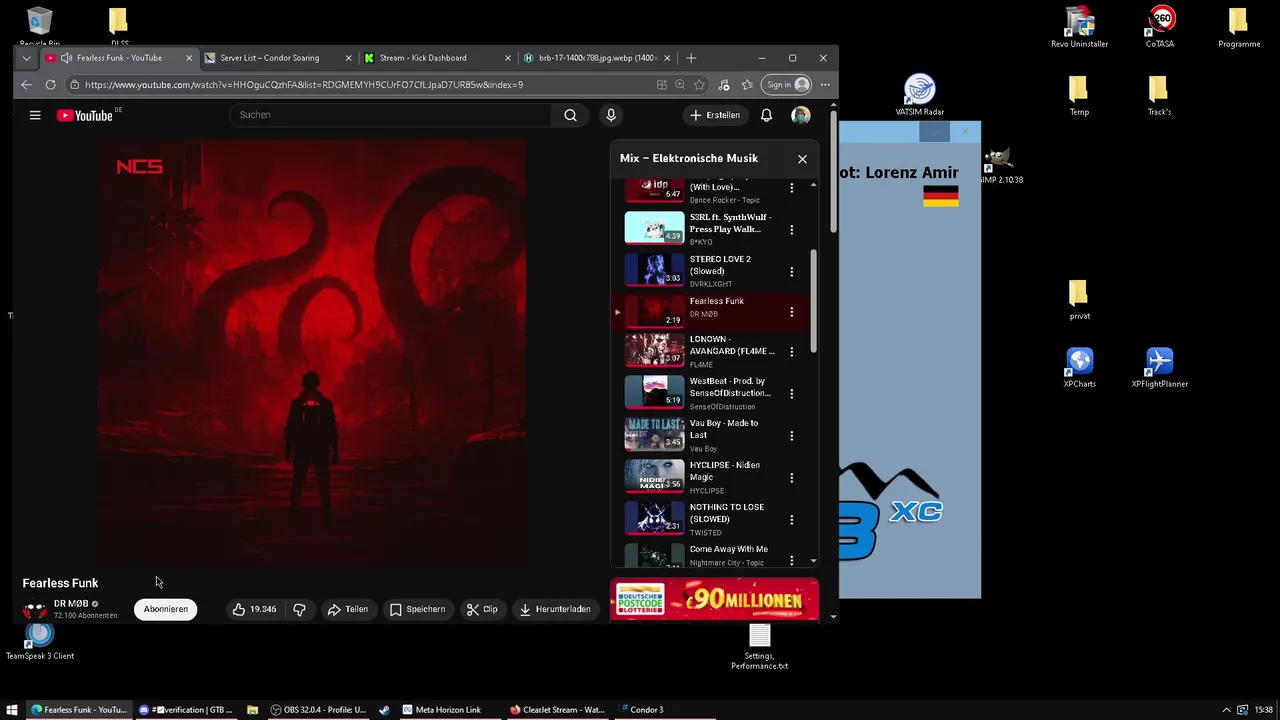Go back using browser back arrow
1280x720 pixels.
[x=27, y=85]
